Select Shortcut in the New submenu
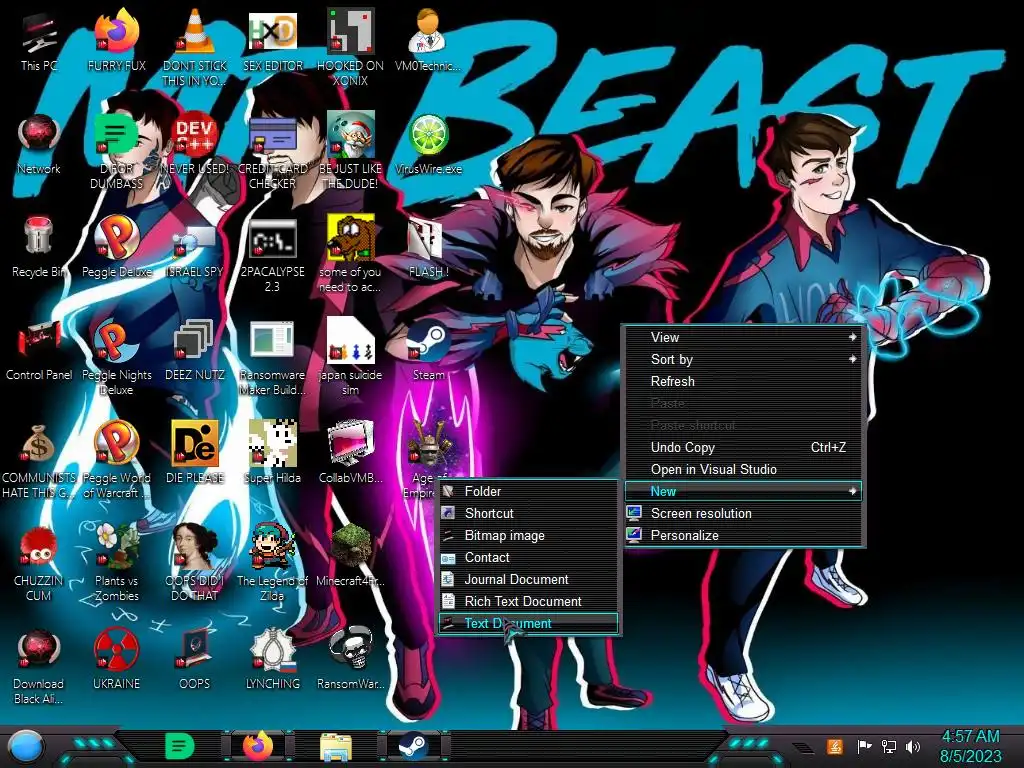The width and height of the screenshot is (1024, 768). point(528,513)
